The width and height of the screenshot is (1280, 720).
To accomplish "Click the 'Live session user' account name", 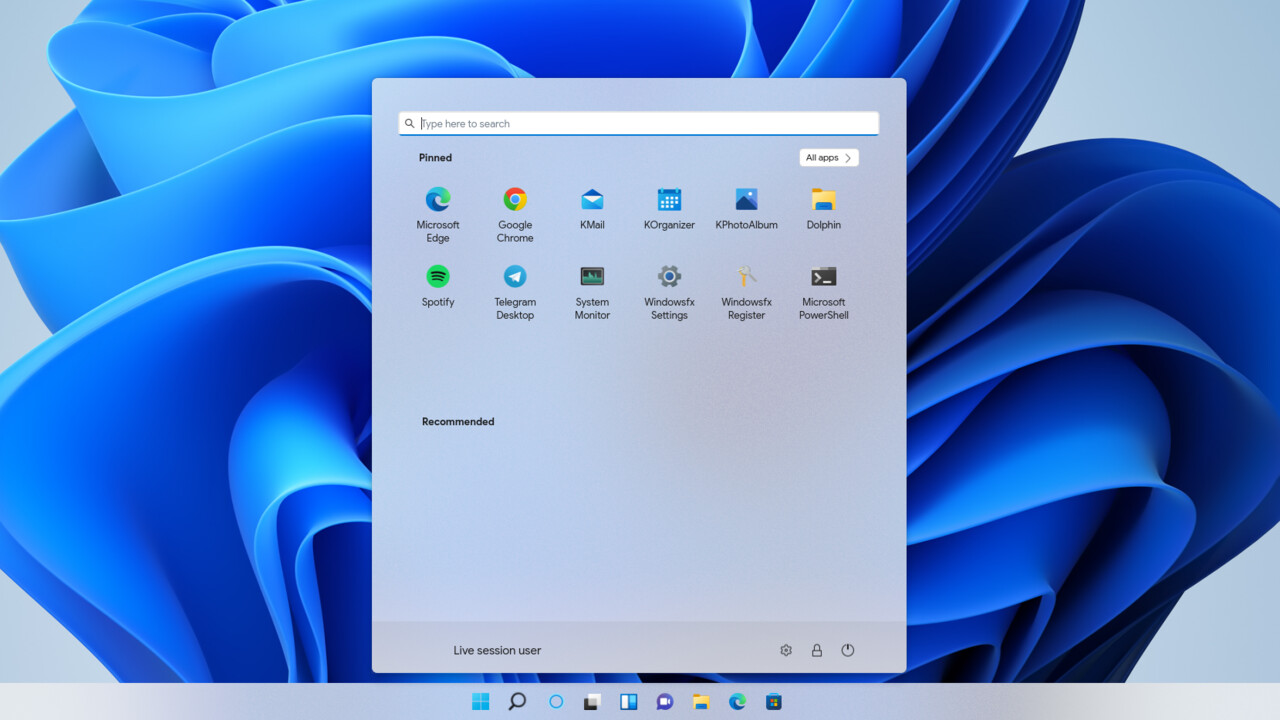I will pos(497,650).
